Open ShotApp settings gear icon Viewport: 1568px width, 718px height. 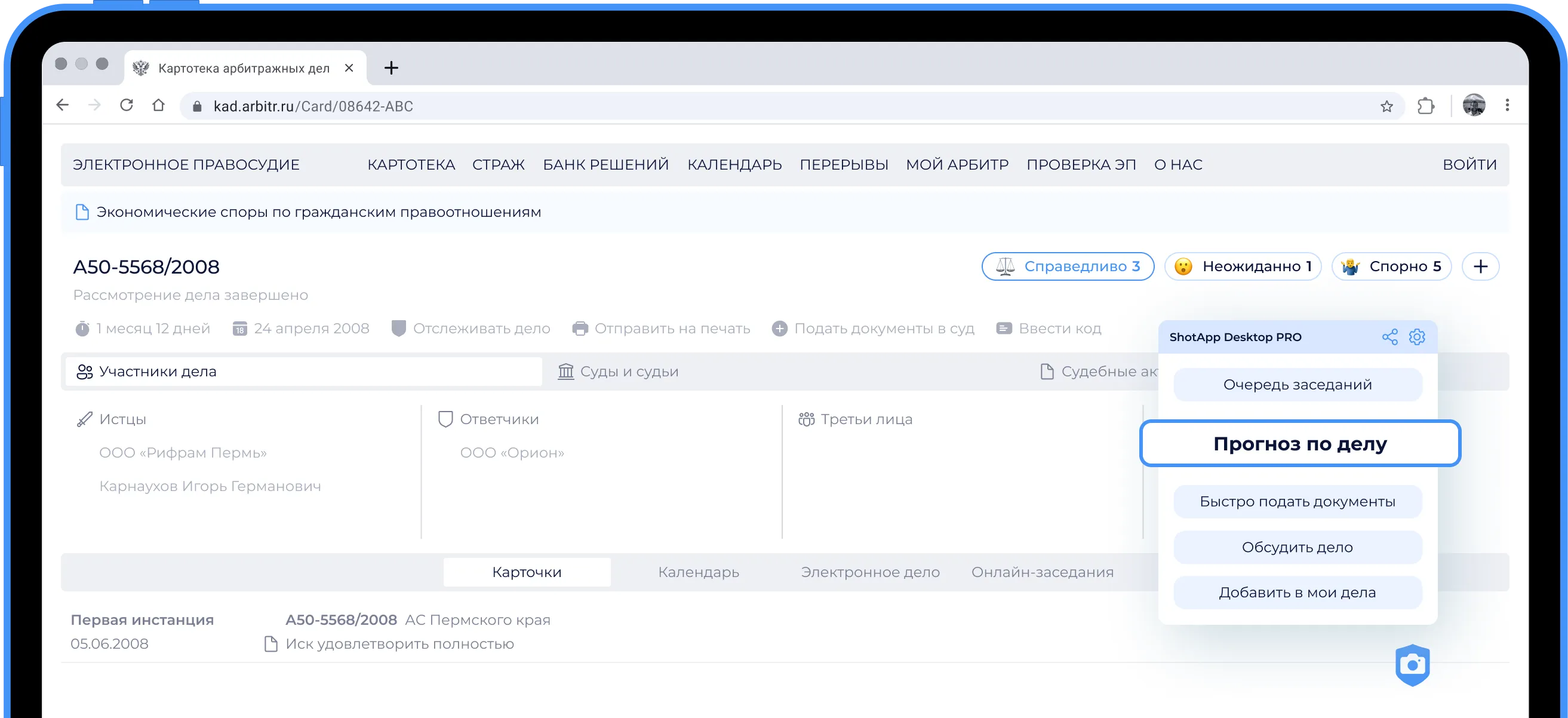click(x=1417, y=337)
